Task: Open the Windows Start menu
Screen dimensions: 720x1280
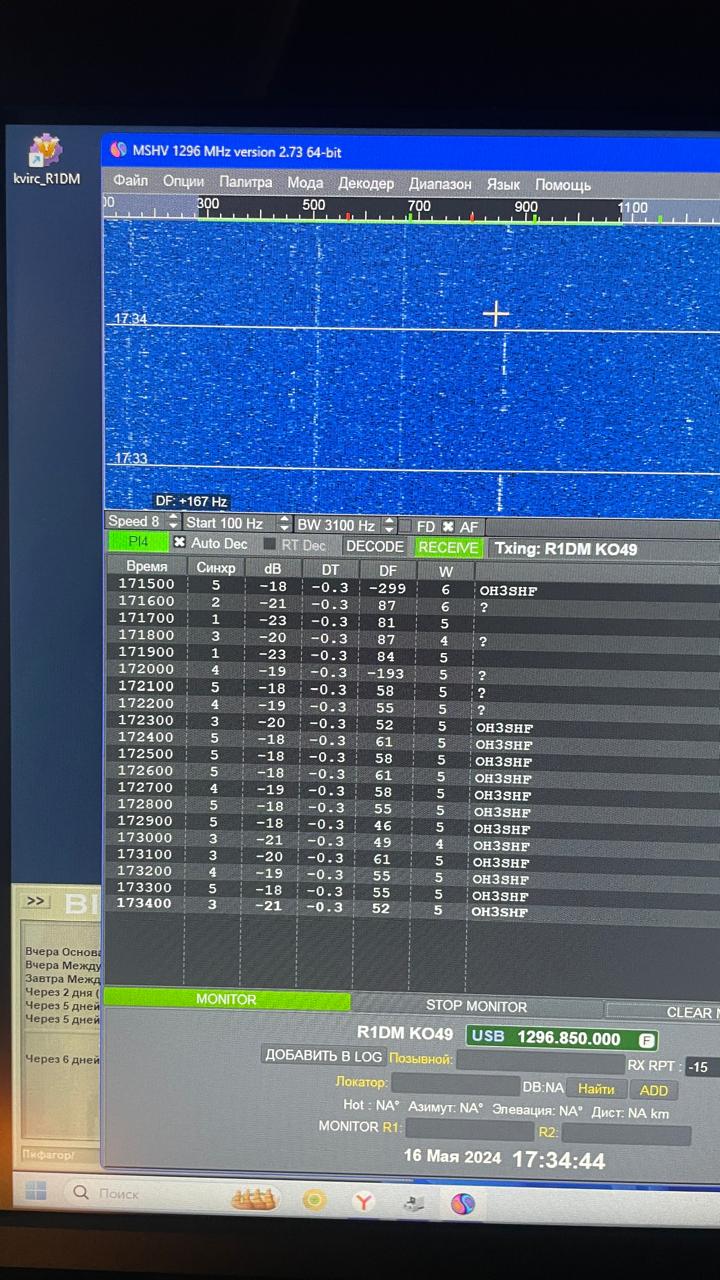Action: tap(36, 1192)
